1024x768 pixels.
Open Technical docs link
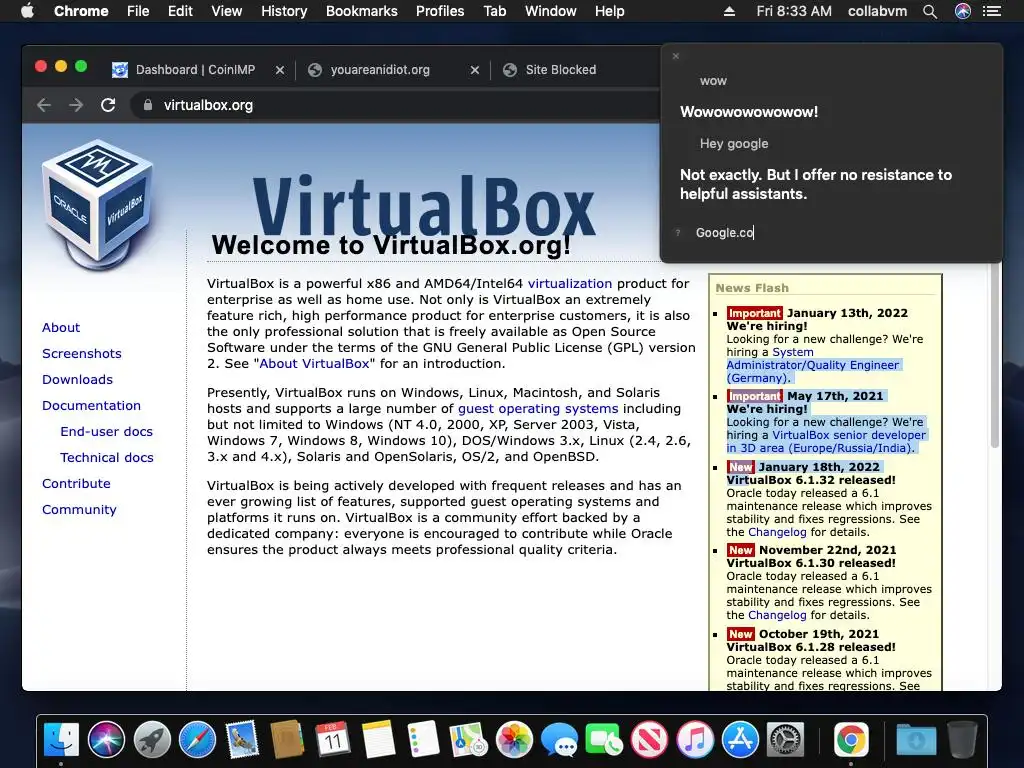pos(107,458)
